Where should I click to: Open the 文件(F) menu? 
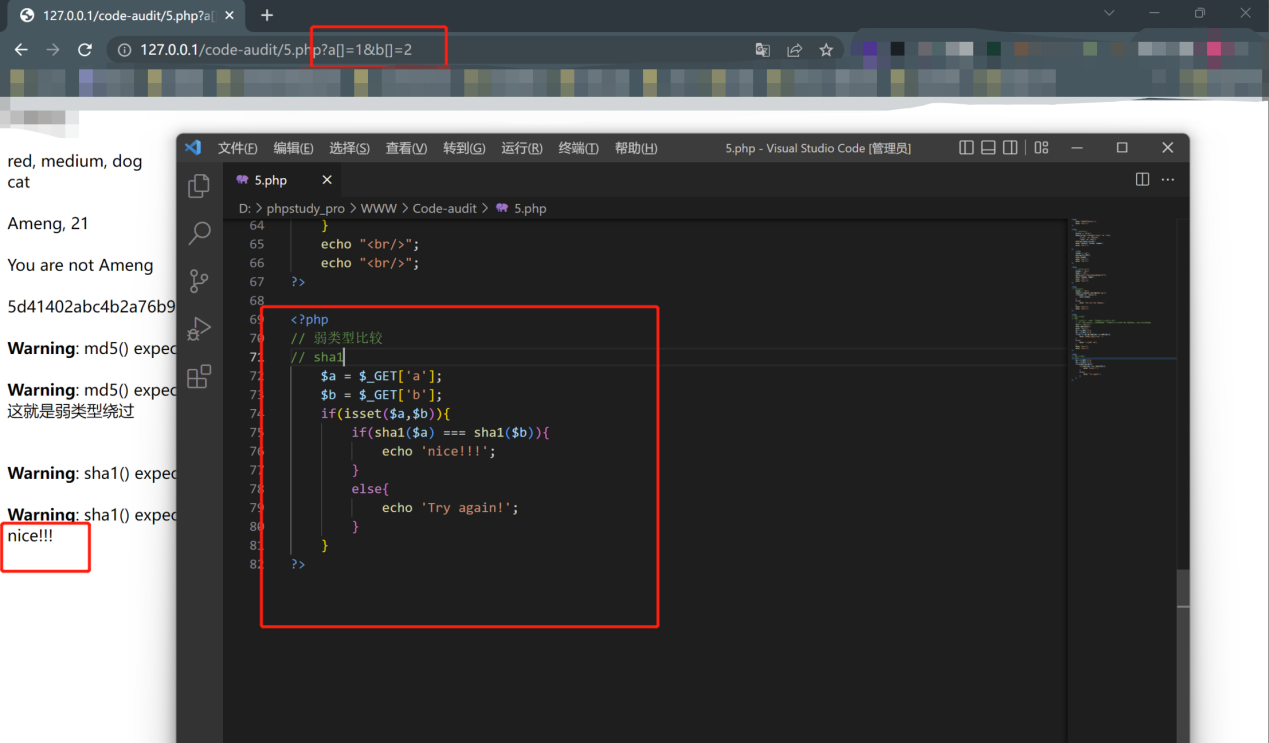point(237,148)
